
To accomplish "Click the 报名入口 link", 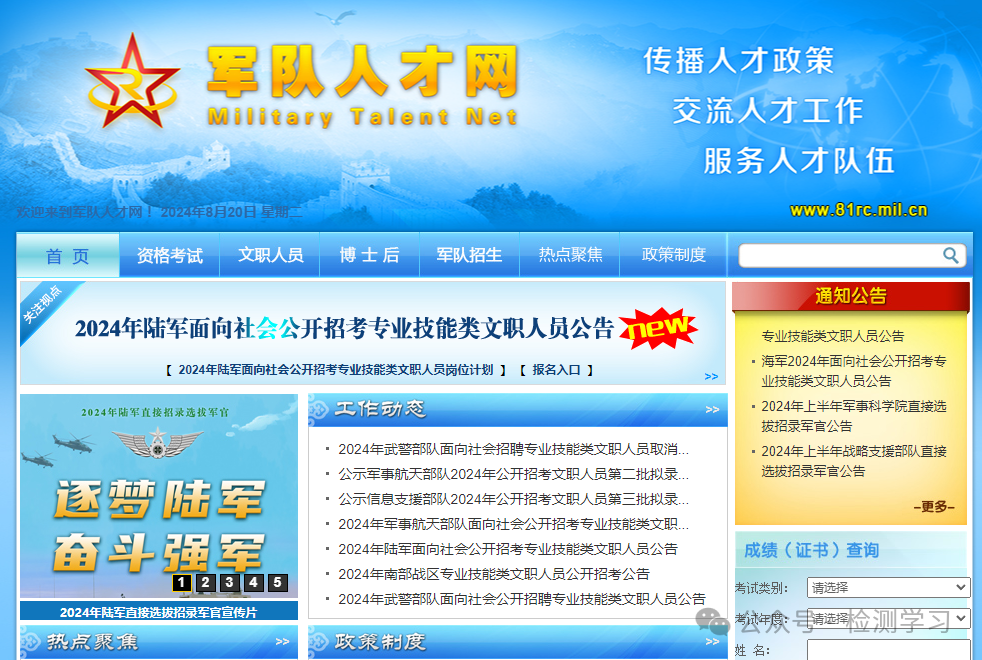I will 556,370.
